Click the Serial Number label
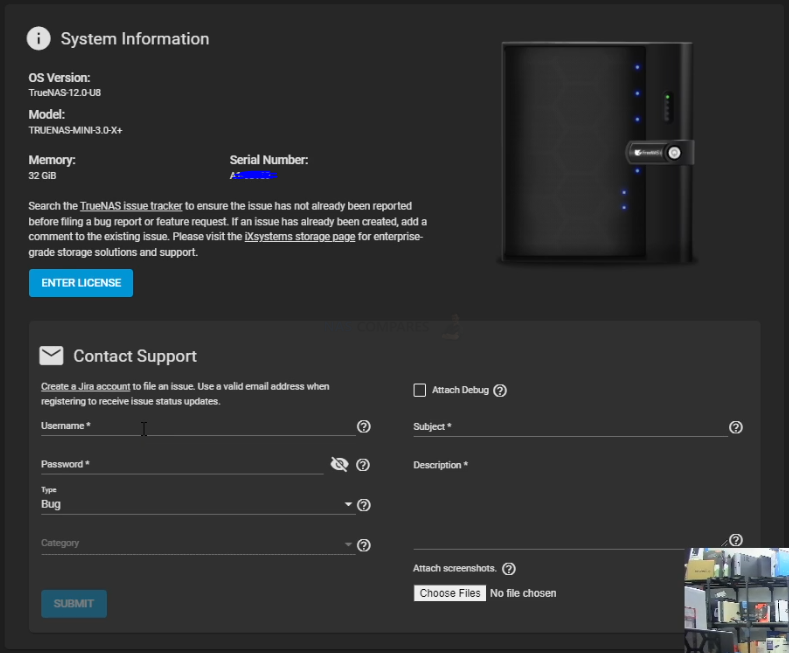 pyautogui.click(x=269, y=160)
